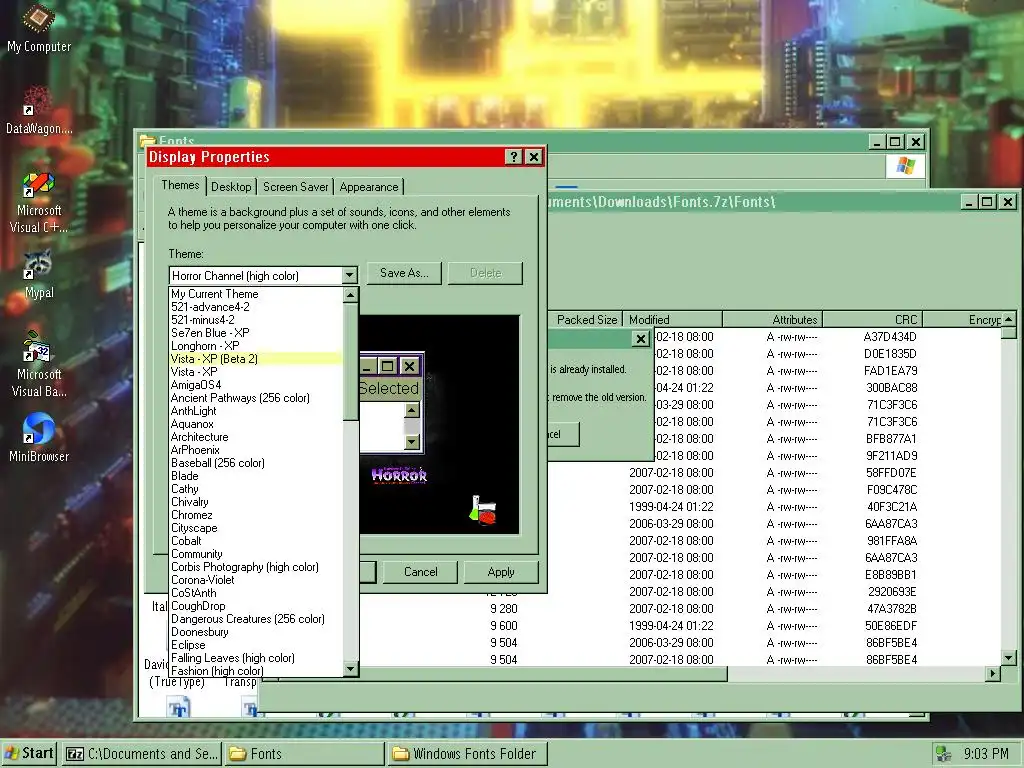Select Eclipse theme
Image resolution: width=1024 pixels, height=768 pixels.
255,645
